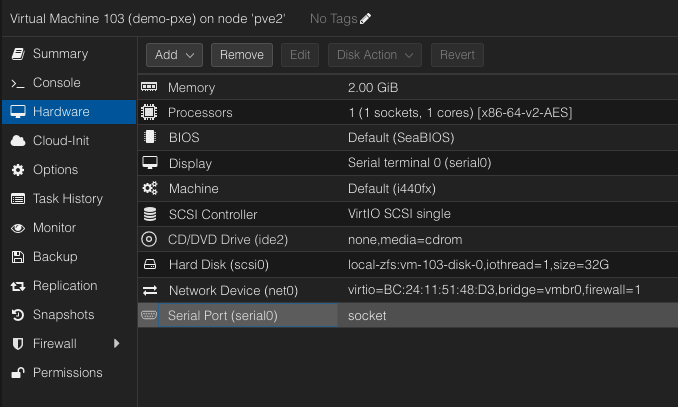
Task: Click the Network Device arrows icon
Action: pos(150,290)
